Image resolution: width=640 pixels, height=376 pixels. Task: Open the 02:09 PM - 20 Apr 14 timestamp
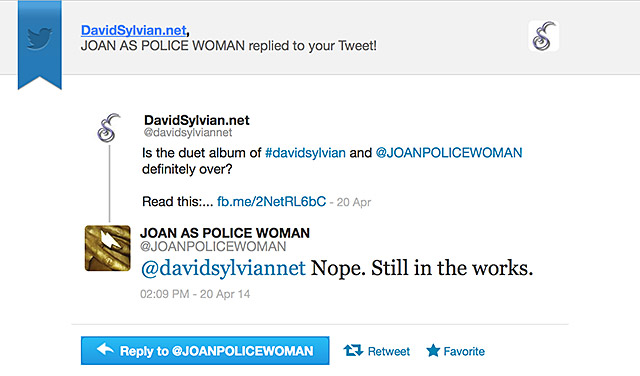[x=195, y=294]
